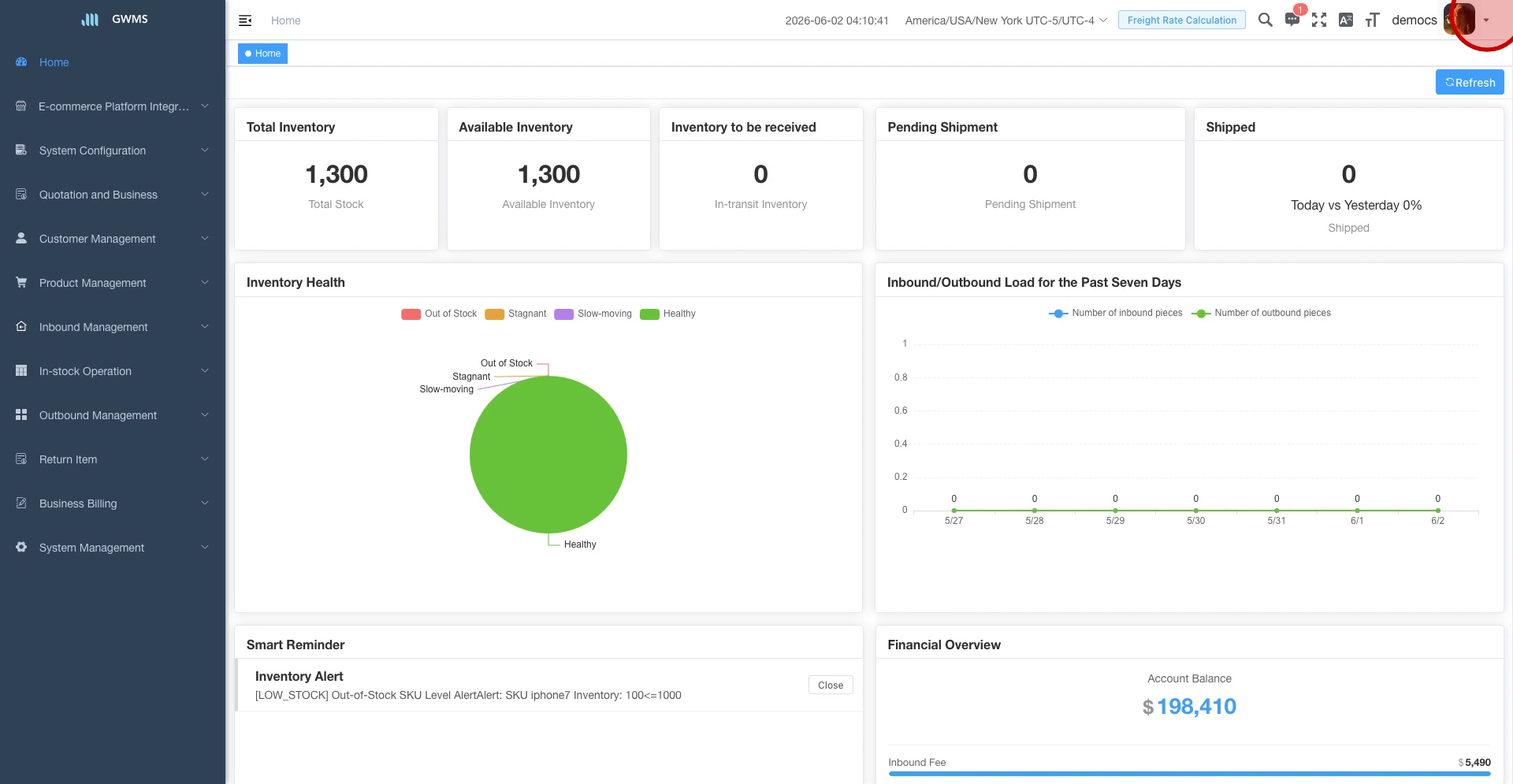Viewport: 1513px width, 784px height.
Task: Toggle Number of inbound pieces legend series
Action: click(x=1115, y=313)
